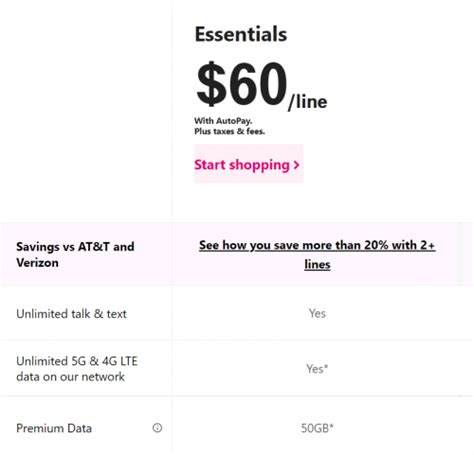Click the $60 price text
The height and width of the screenshot is (455, 474).
pyautogui.click(x=242, y=84)
